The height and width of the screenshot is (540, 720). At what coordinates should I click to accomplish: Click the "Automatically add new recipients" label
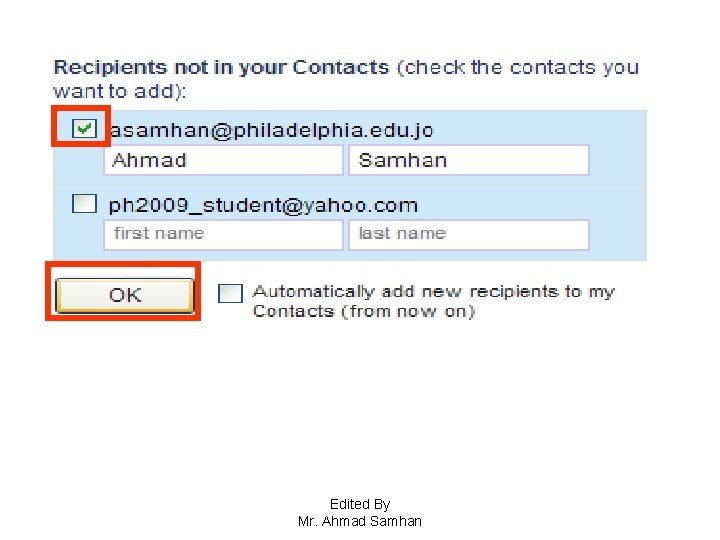coord(433,292)
